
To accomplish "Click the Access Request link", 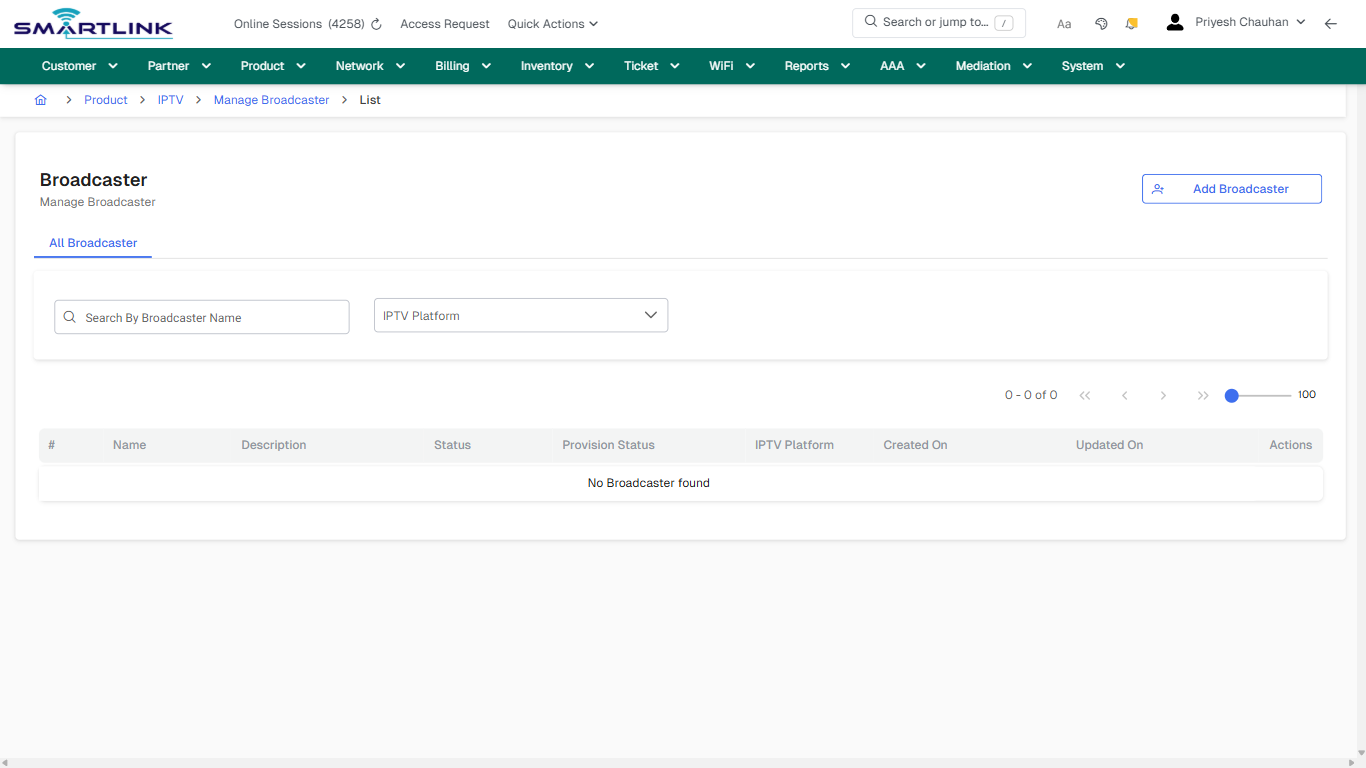I will point(444,23).
